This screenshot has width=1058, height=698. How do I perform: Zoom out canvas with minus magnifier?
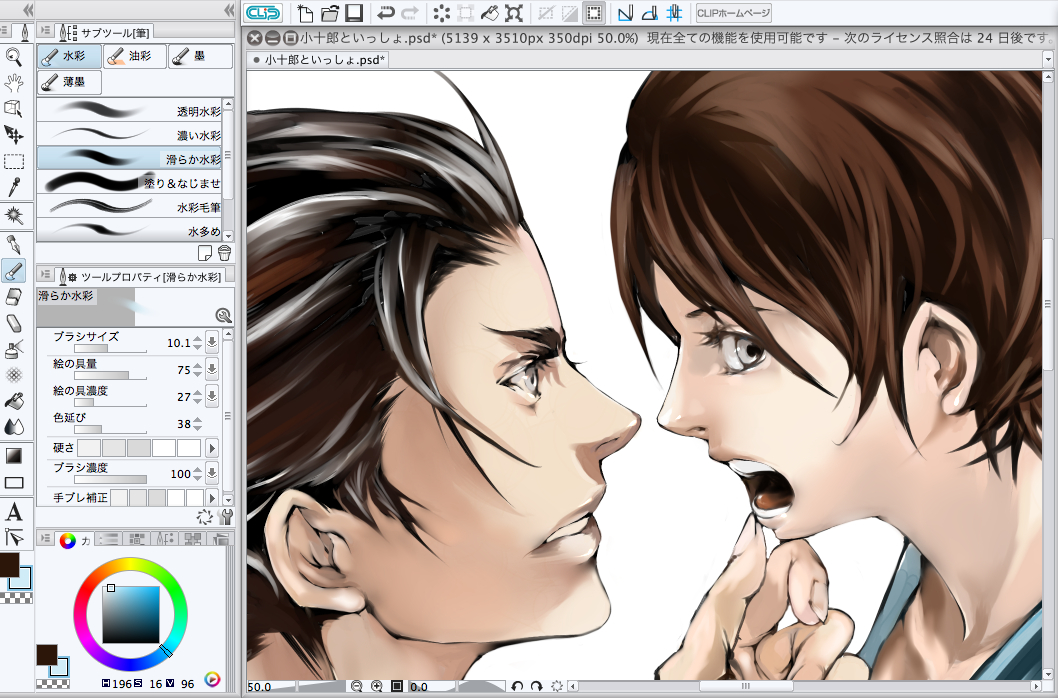coord(356,687)
